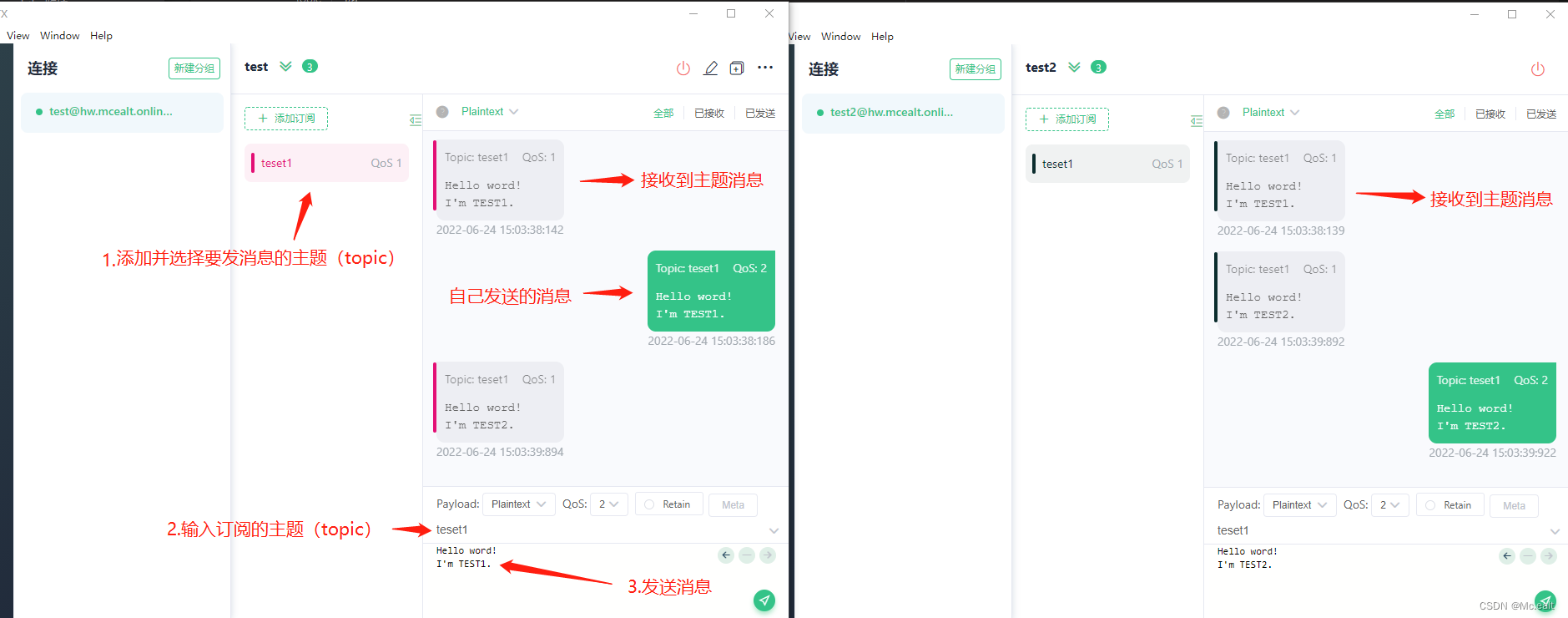Click the disconnect power icon in test window
The width and height of the screenshot is (1568, 618).
683,68
